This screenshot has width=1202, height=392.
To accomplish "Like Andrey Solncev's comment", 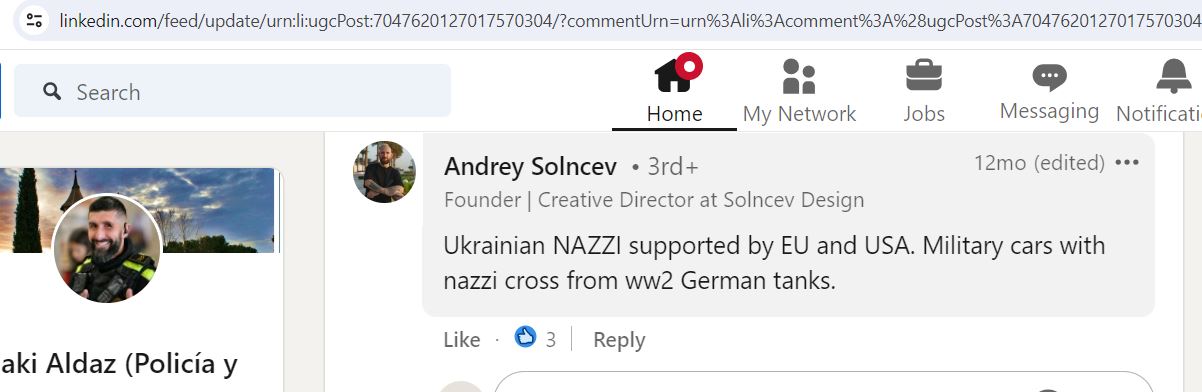I will point(462,340).
